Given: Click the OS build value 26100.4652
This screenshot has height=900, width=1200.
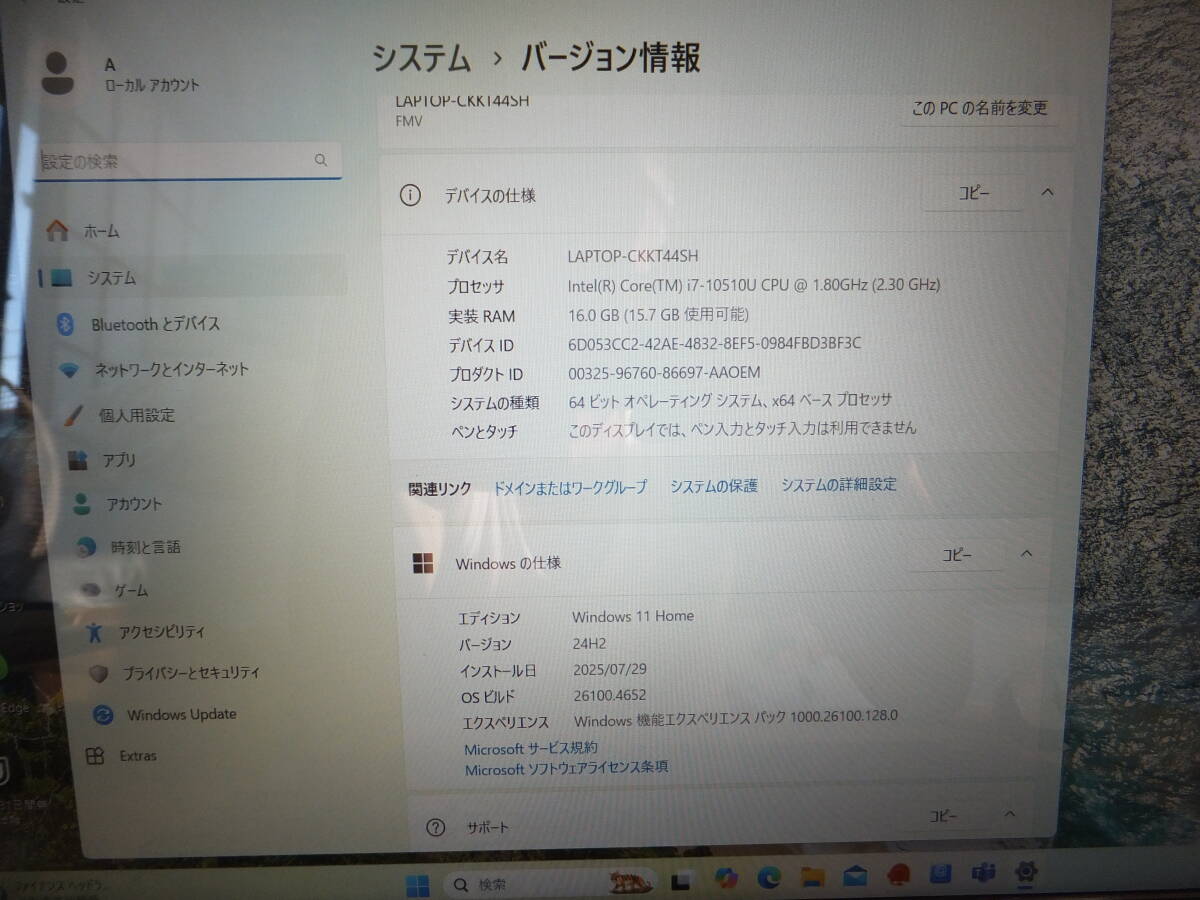Looking at the screenshot, I should tap(610, 695).
